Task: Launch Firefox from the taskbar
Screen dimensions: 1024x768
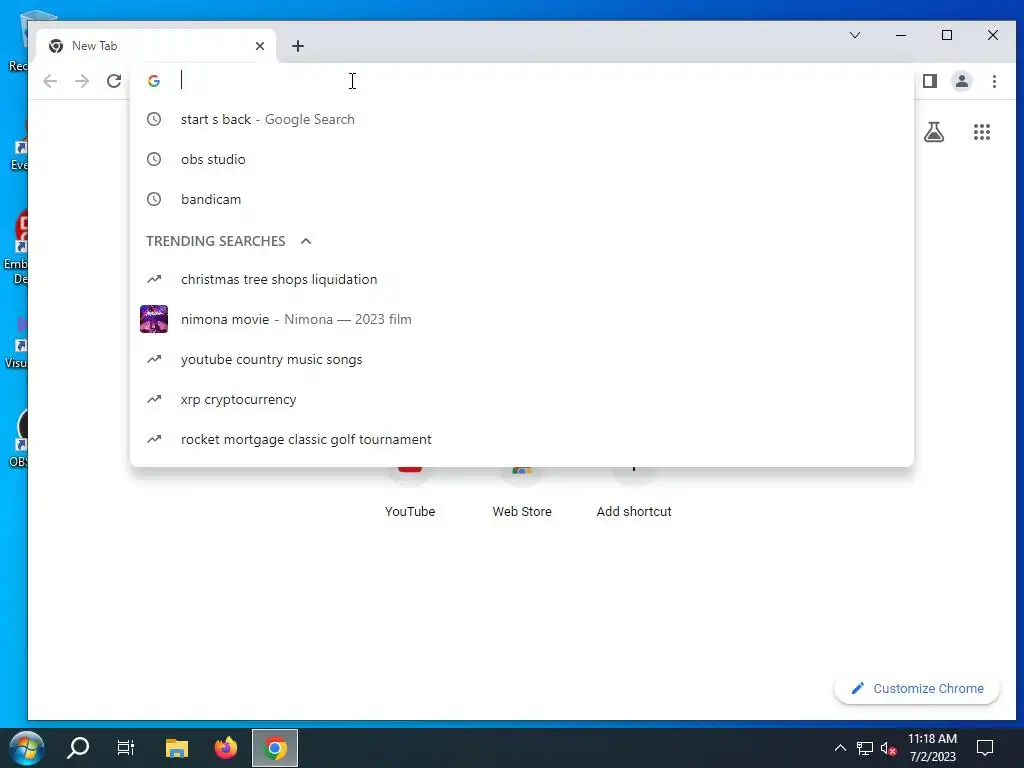Action: pos(226,748)
